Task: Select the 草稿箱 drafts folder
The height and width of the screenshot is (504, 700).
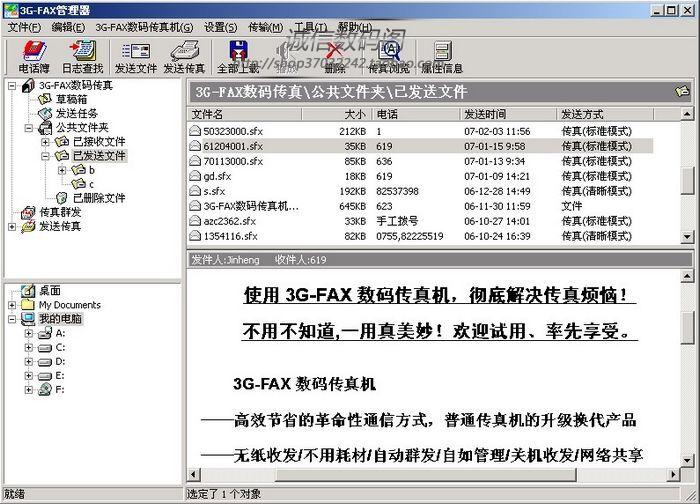Action: pyautogui.click(x=71, y=99)
